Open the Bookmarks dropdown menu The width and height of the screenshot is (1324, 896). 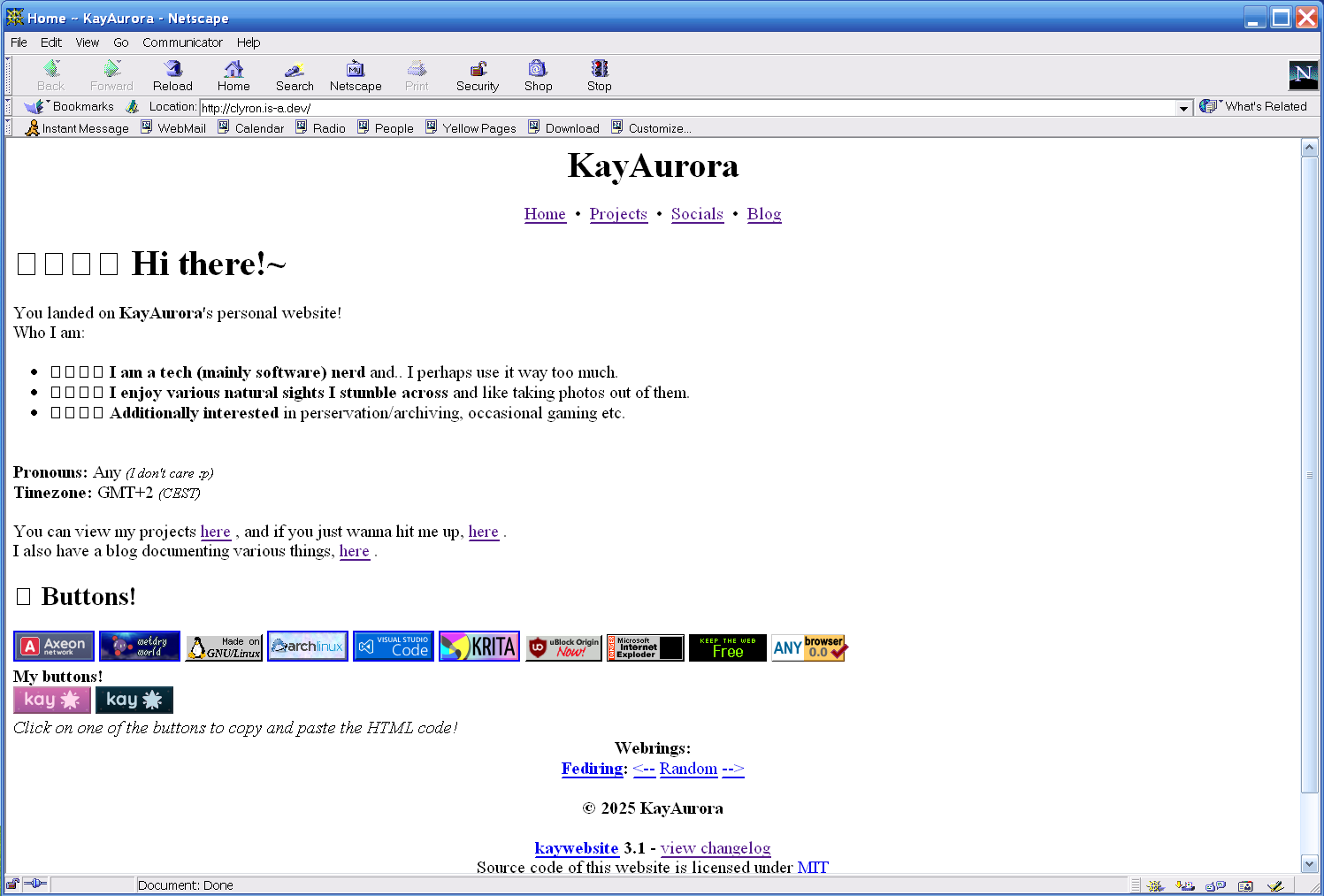71,107
